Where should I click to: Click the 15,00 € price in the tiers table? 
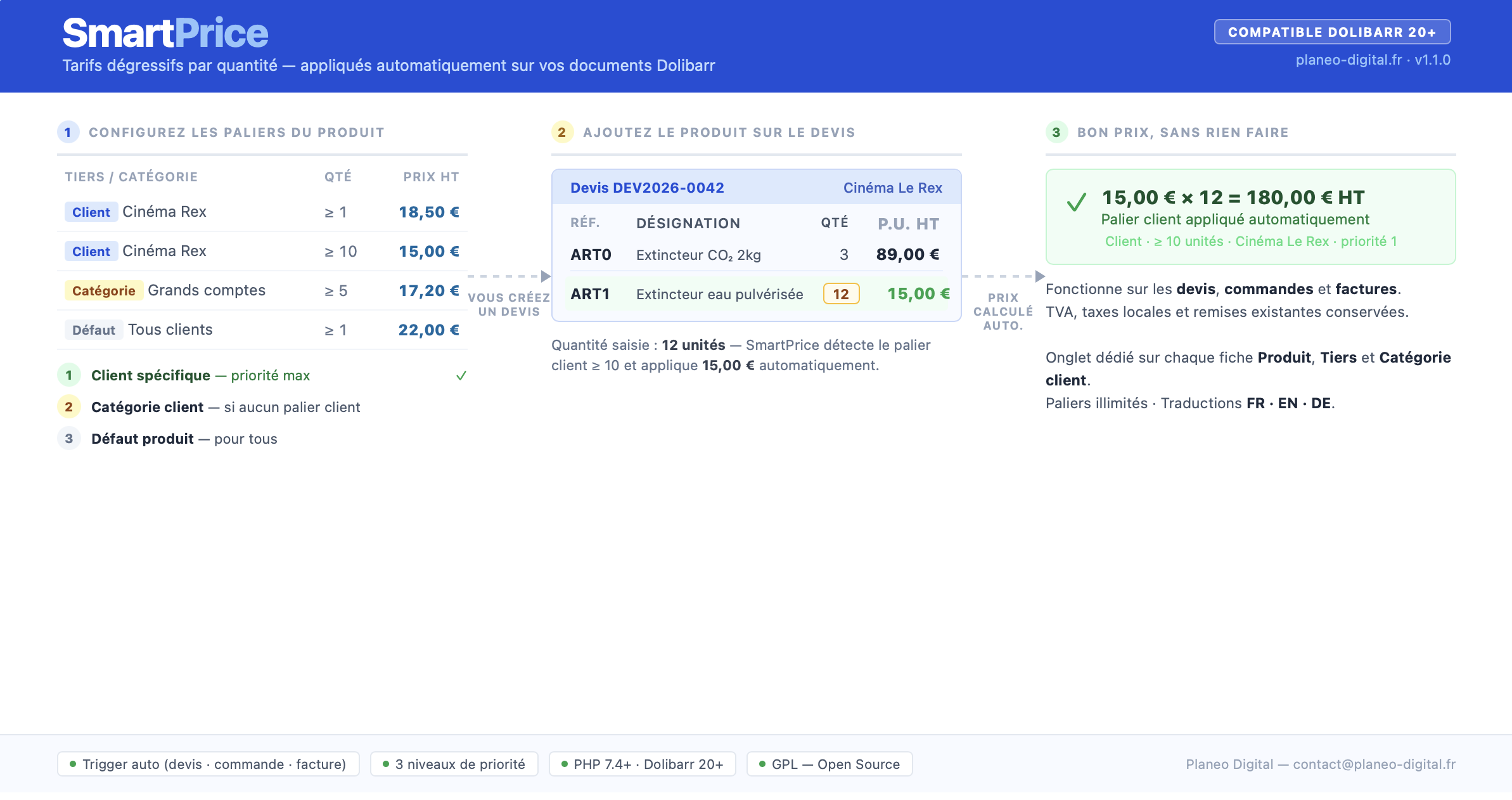pos(429,251)
